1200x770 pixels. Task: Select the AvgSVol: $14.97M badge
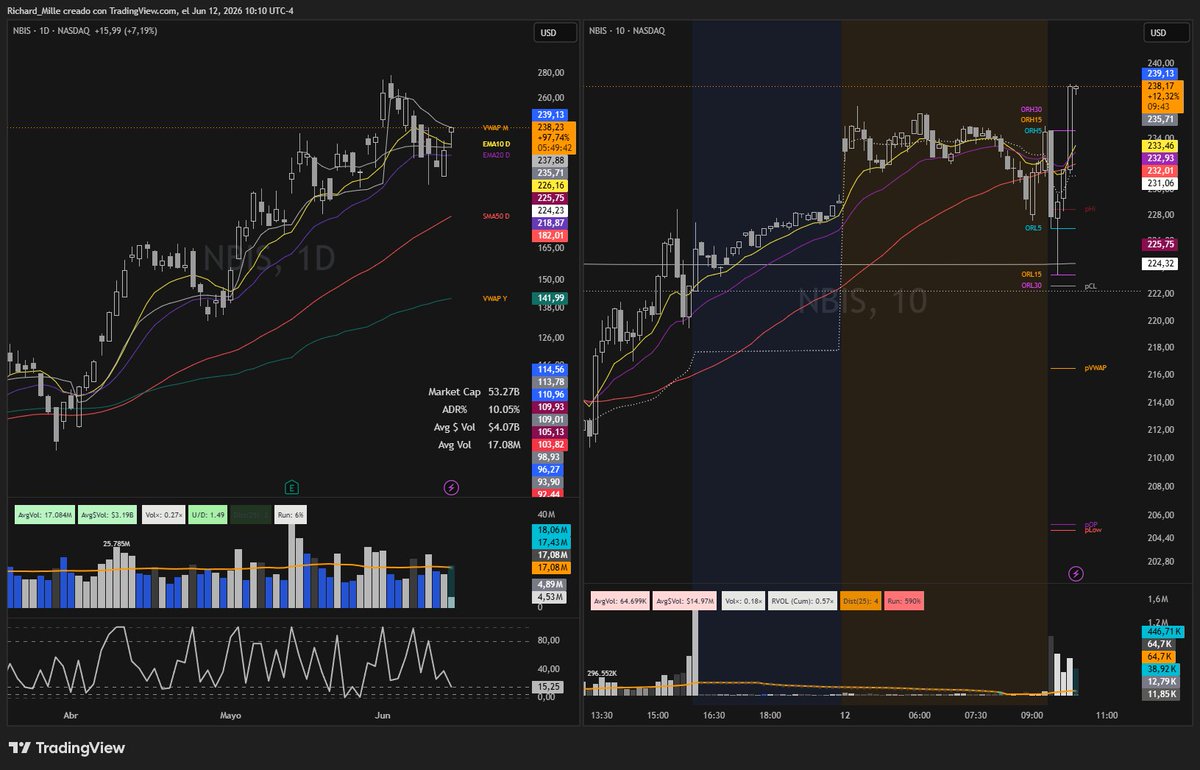tap(685, 601)
